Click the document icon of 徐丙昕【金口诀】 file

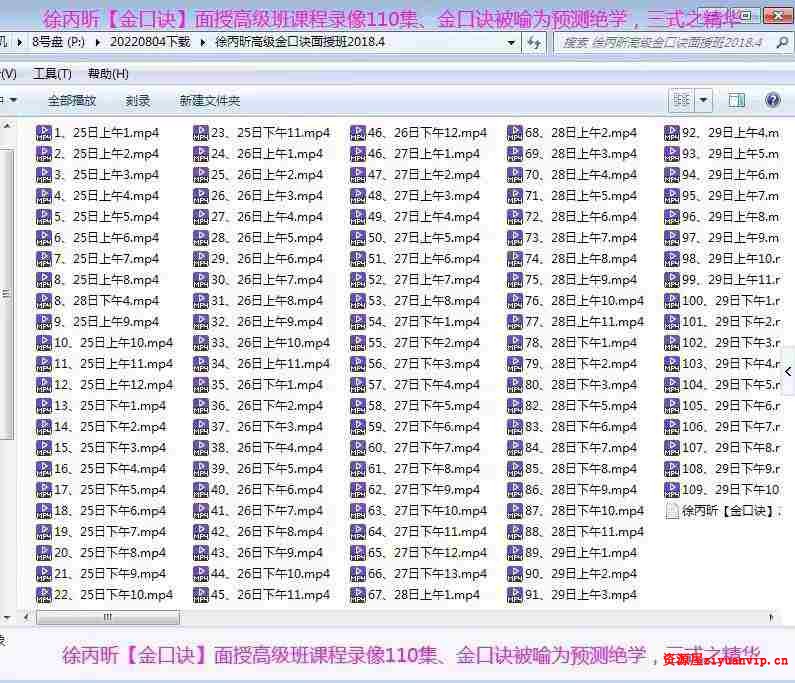pyautogui.click(x=672, y=511)
